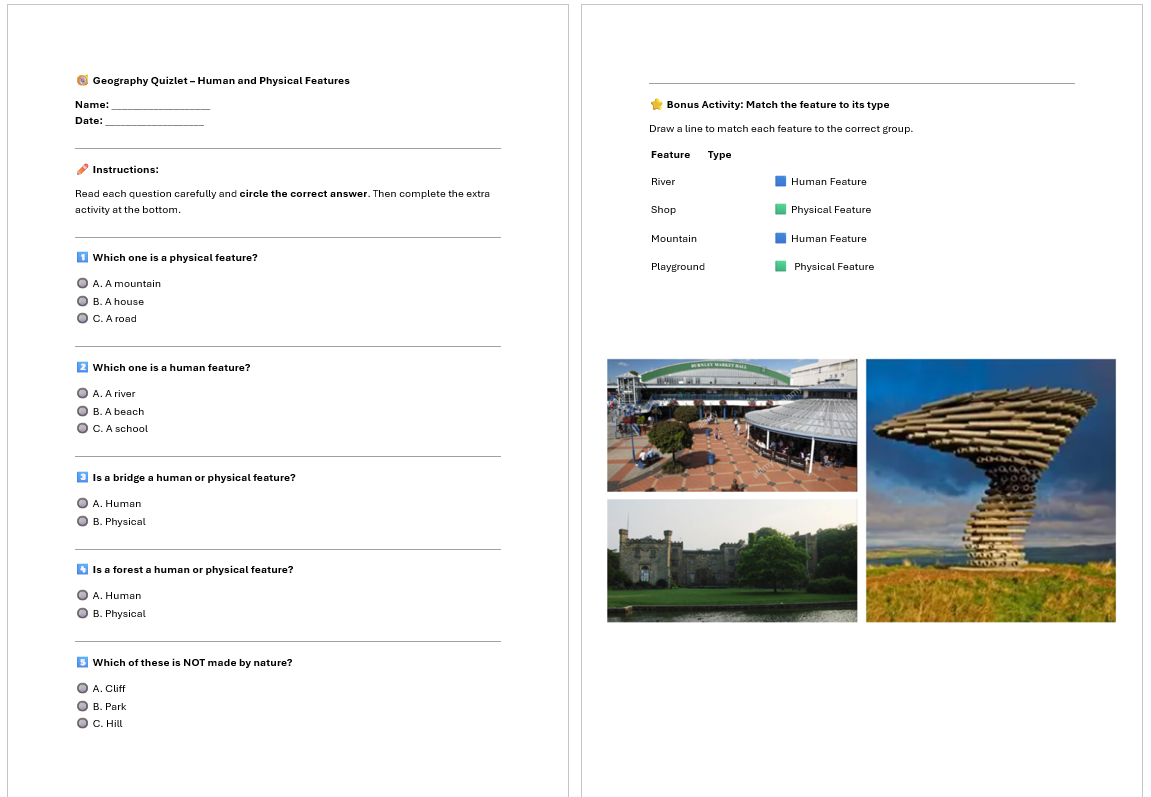The width and height of the screenshot is (1151, 797).
Task: Click the pencil icon next to Instructions
Action: [82, 169]
